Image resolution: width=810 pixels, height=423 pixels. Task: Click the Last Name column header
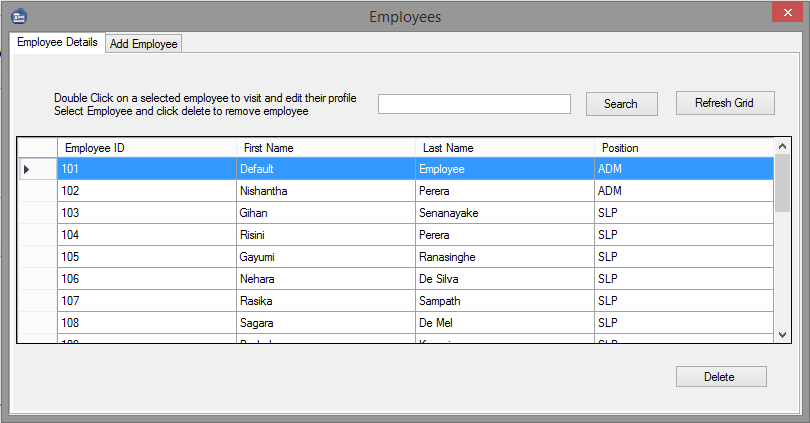(504, 148)
